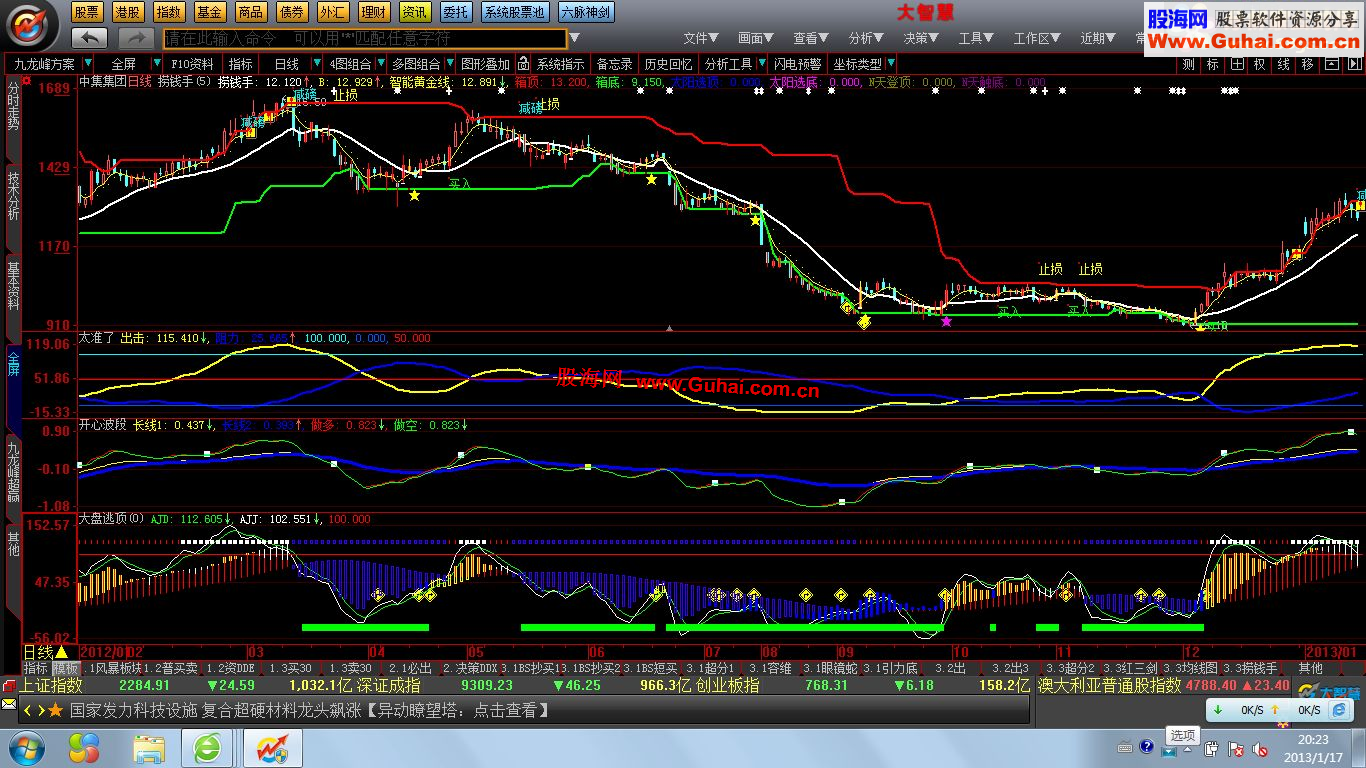Select the 技术分析 vertical side tab
Image resolution: width=1366 pixels, height=768 pixels.
coord(13,195)
